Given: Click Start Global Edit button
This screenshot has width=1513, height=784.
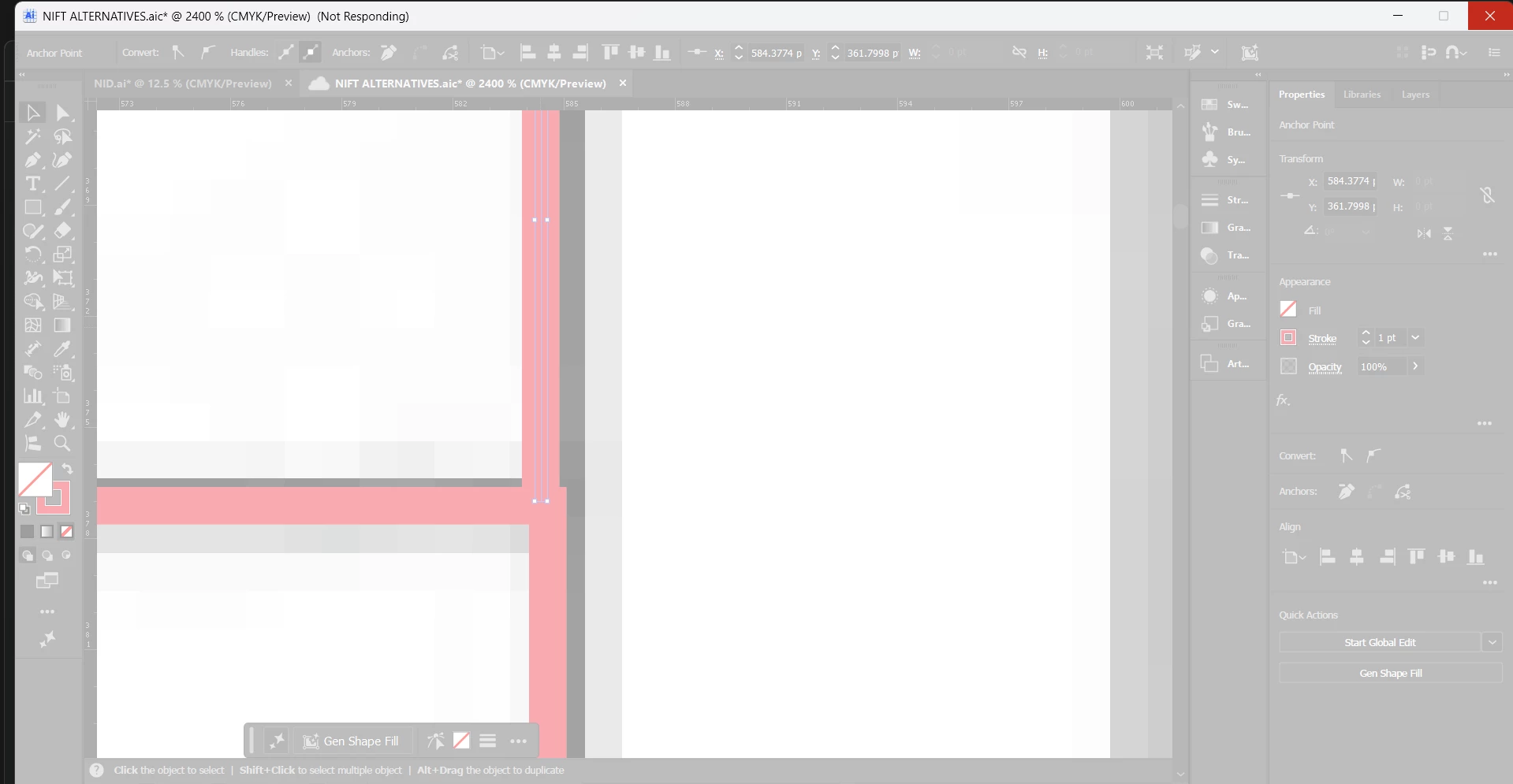Looking at the screenshot, I should (1380, 642).
